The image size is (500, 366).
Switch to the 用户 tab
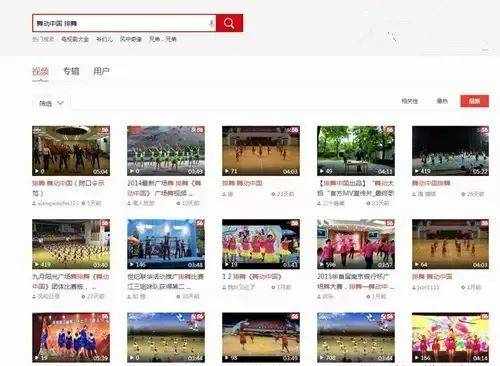101,71
